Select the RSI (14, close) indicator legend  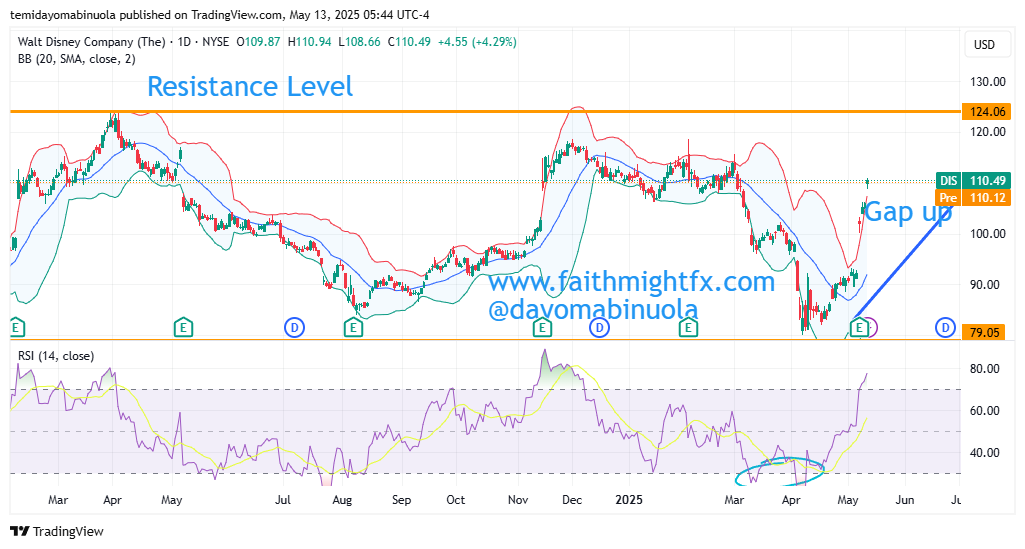[x=56, y=356]
